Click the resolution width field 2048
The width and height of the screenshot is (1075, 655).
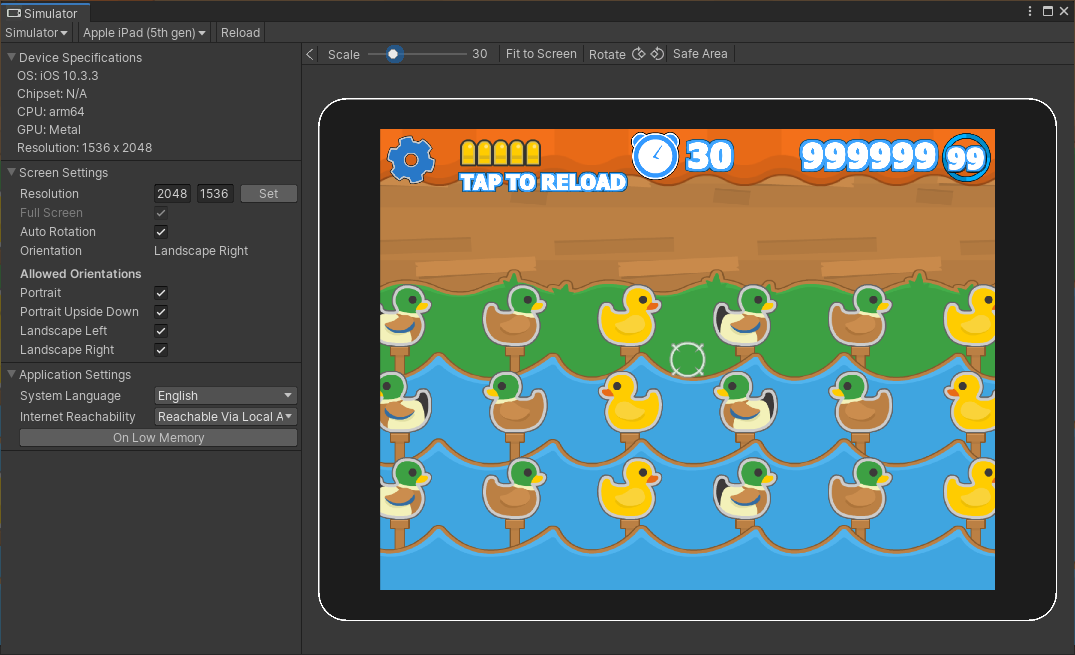[172, 193]
